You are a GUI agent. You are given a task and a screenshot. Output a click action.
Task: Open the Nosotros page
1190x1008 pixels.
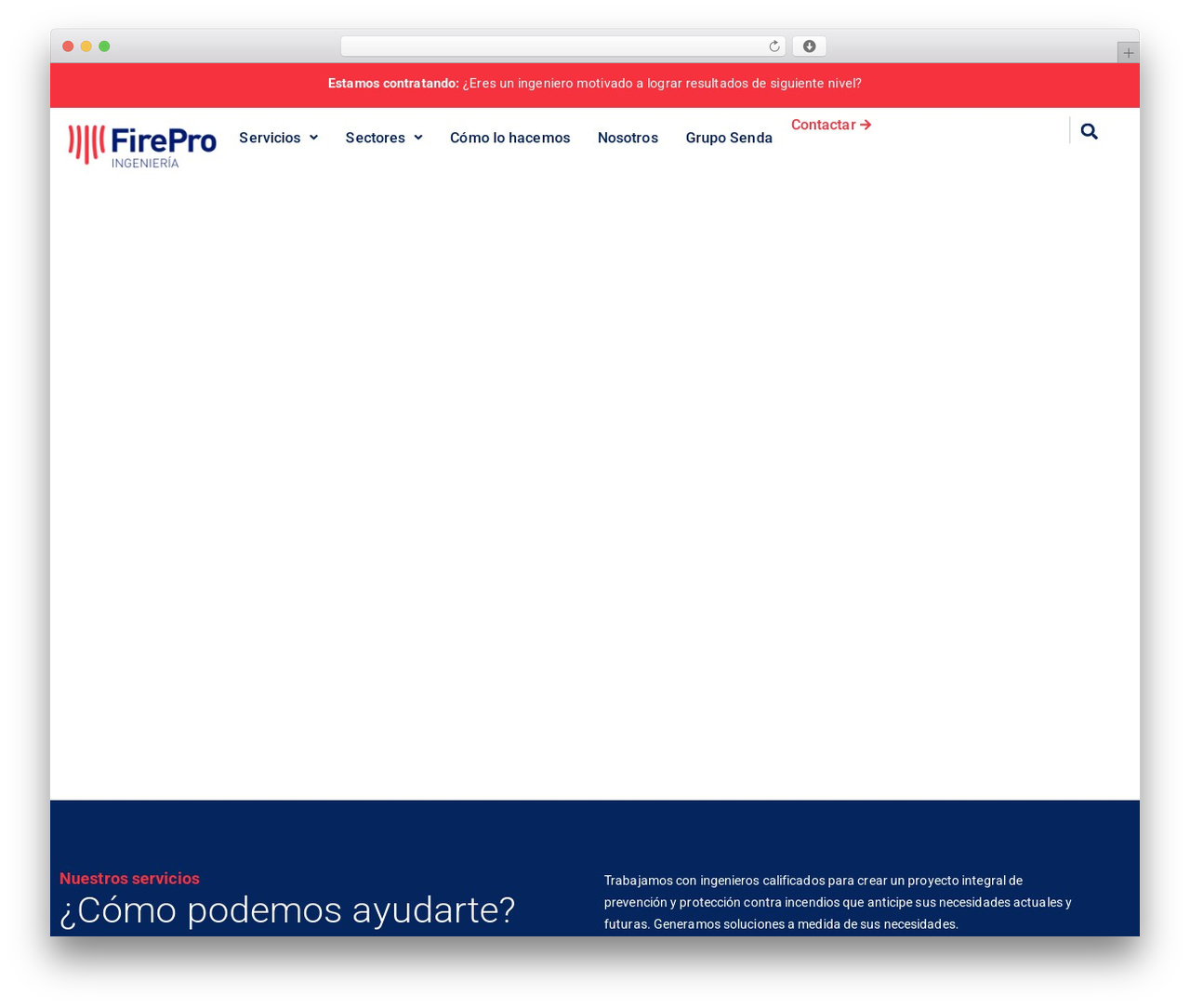click(628, 138)
